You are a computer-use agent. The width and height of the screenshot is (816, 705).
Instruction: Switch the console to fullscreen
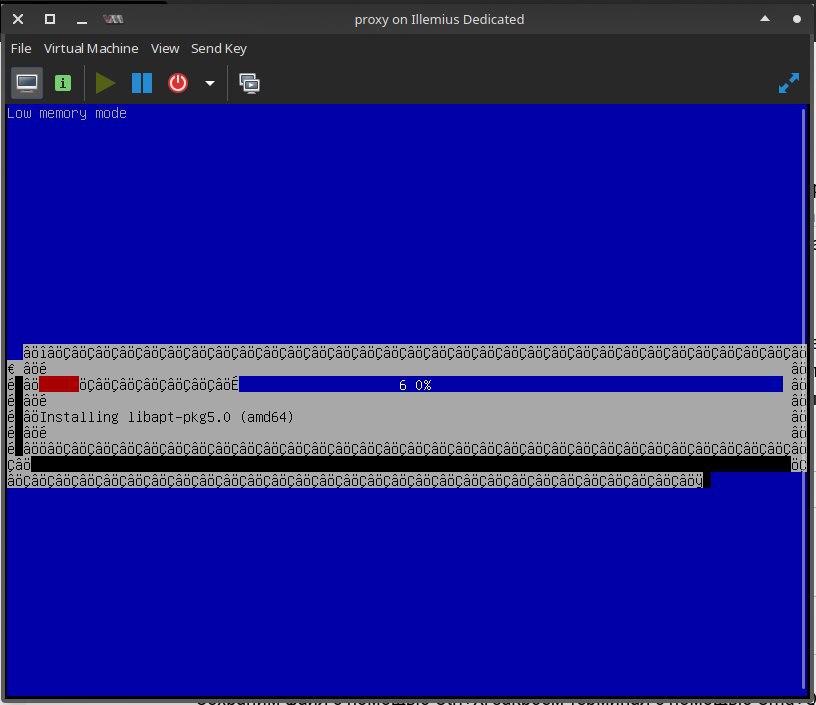coord(788,83)
